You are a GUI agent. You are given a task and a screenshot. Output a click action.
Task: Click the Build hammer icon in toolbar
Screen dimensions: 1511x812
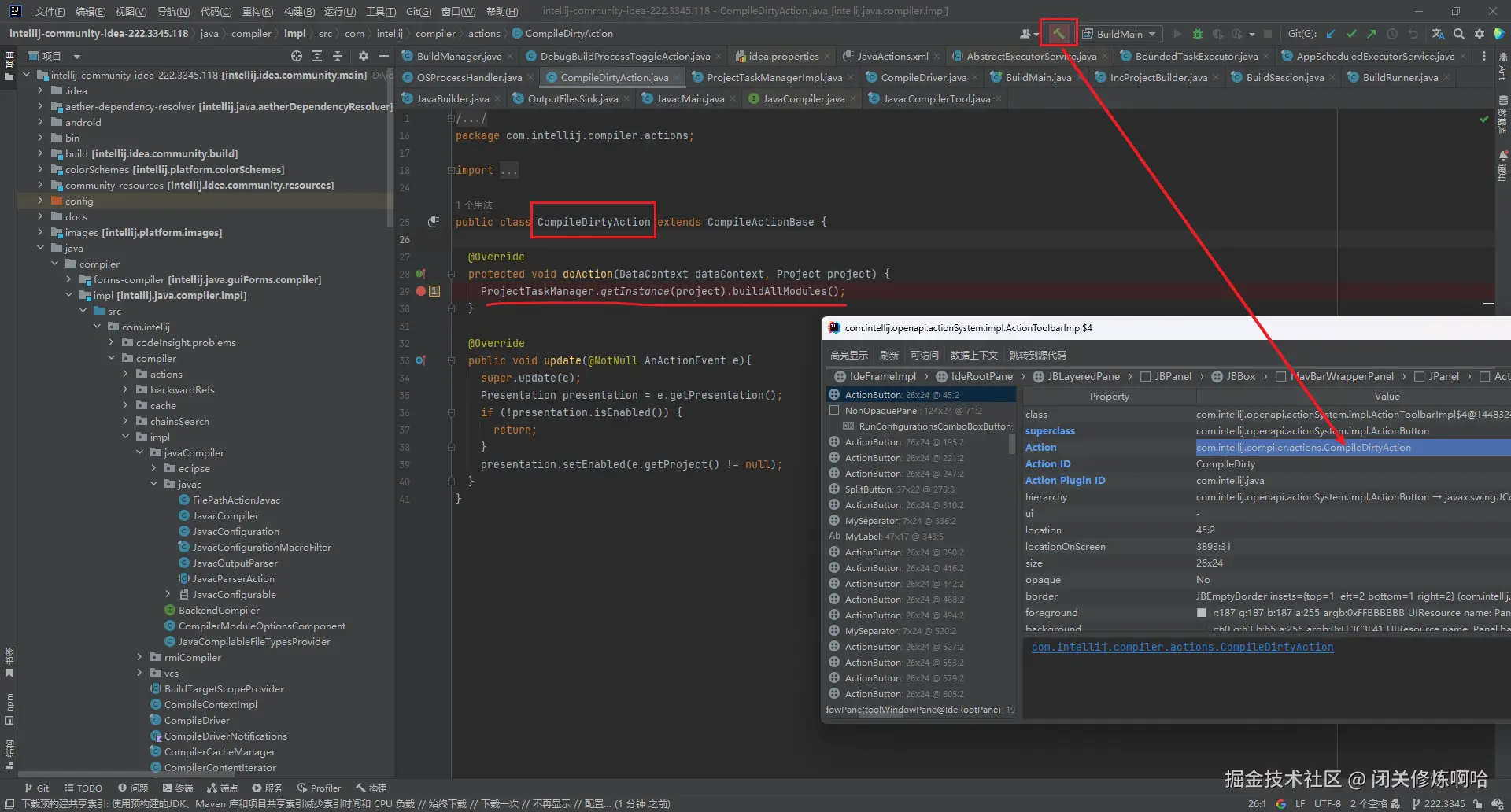click(1058, 34)
